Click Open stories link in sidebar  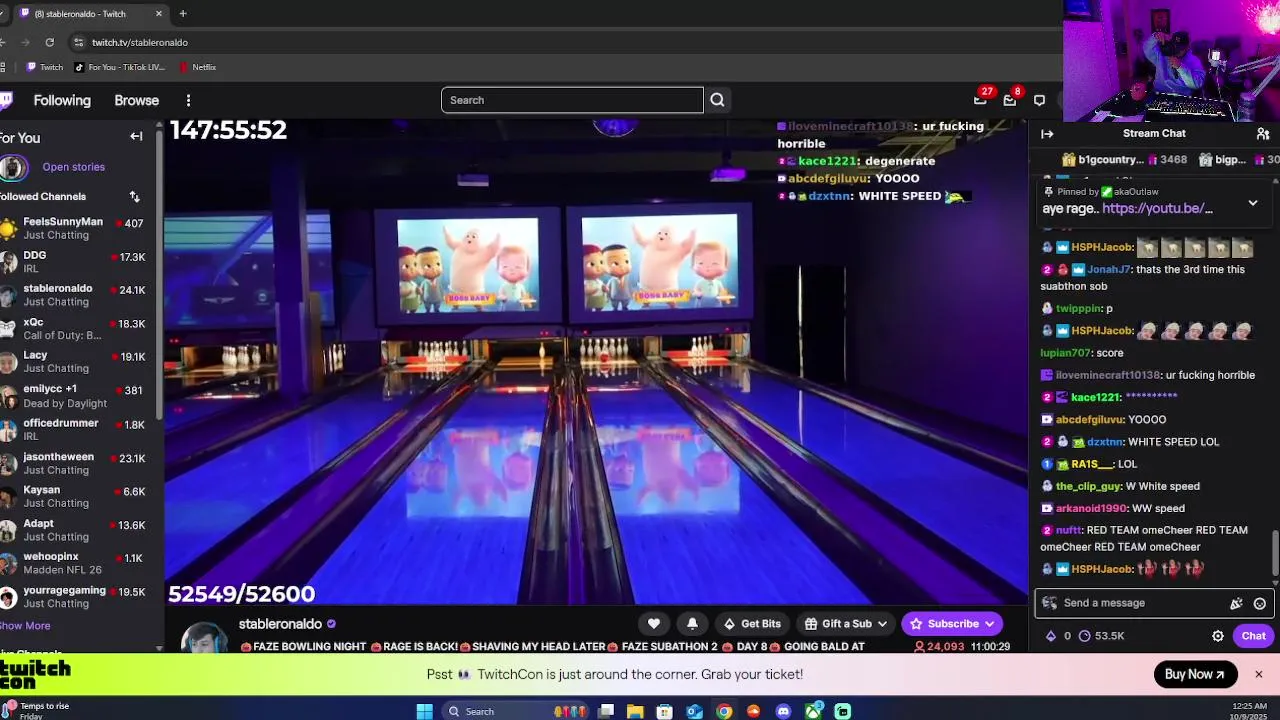[74, 167]
